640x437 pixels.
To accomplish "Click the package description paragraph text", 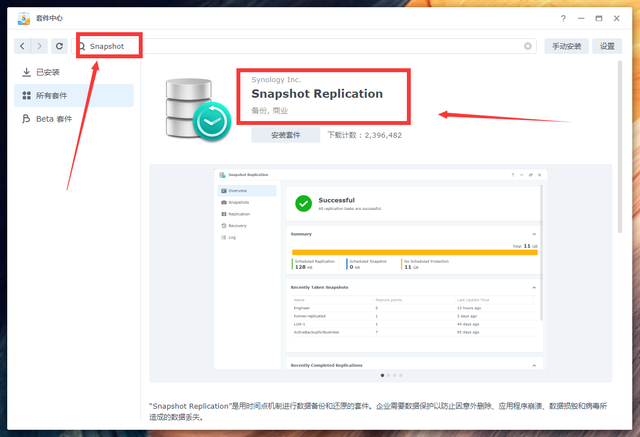I will pos(378,411).
